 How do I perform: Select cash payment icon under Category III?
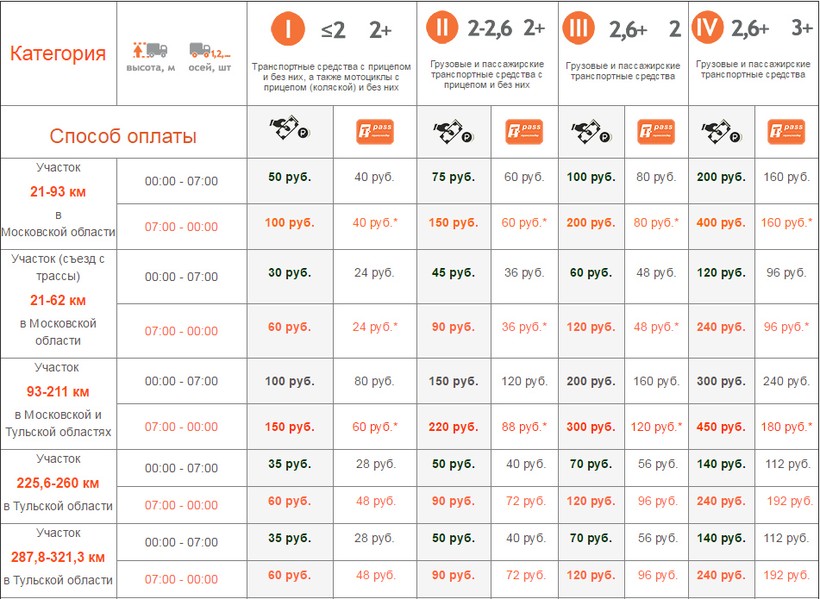pyautogui.click(x=591, y=131)
